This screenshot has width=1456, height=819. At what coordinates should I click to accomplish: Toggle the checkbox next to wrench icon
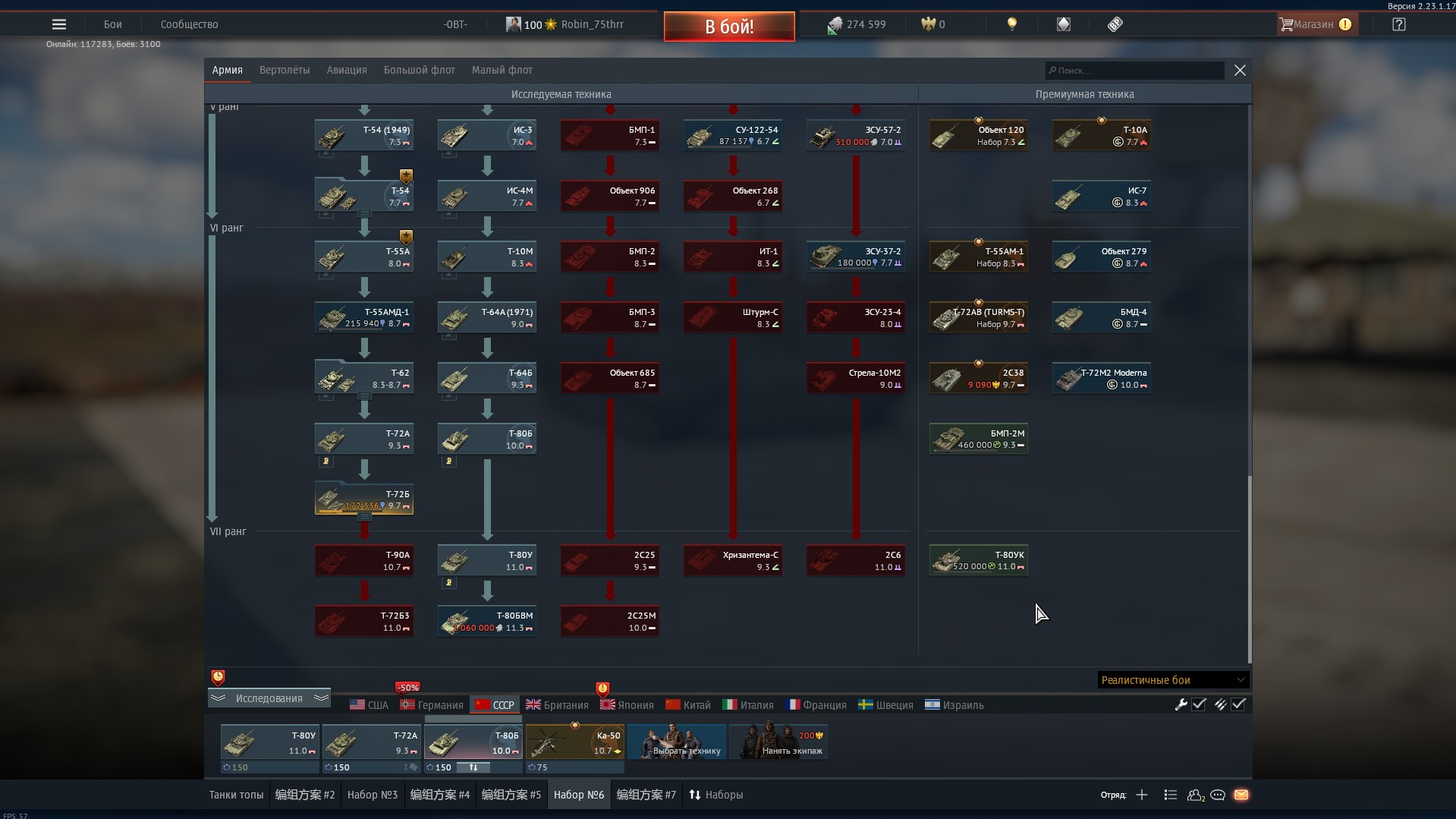click(1199, 704)
